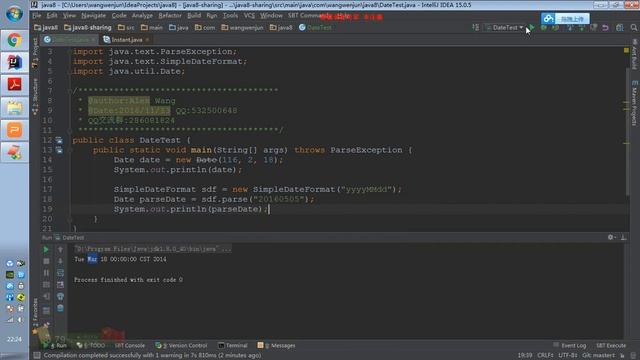Open the Maven Projects side panel

[634, 103]
